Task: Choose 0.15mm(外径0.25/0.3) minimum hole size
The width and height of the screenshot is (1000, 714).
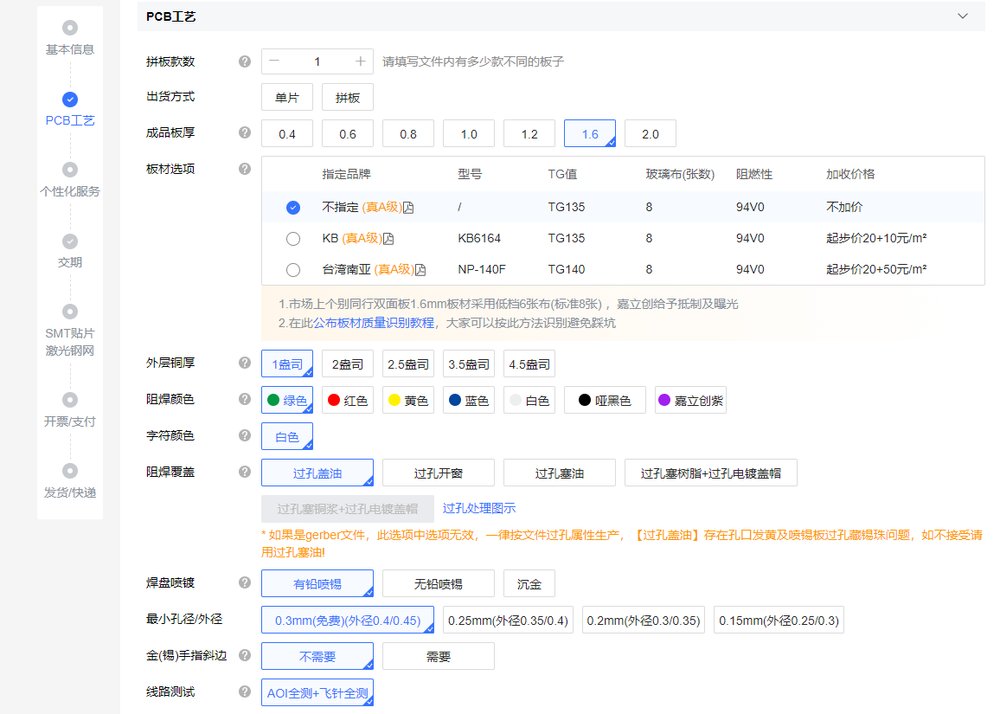Action: [x=779, y=620]
